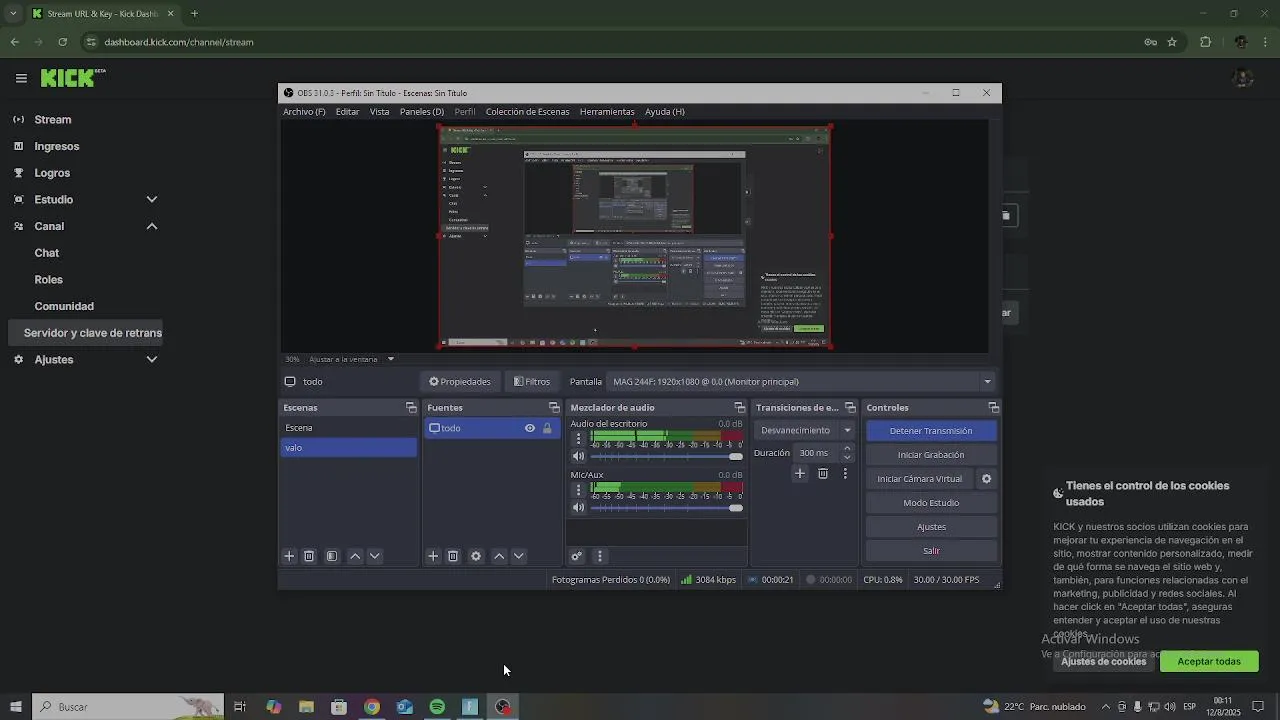Open the Editar menu in OBS

[347, 112]
